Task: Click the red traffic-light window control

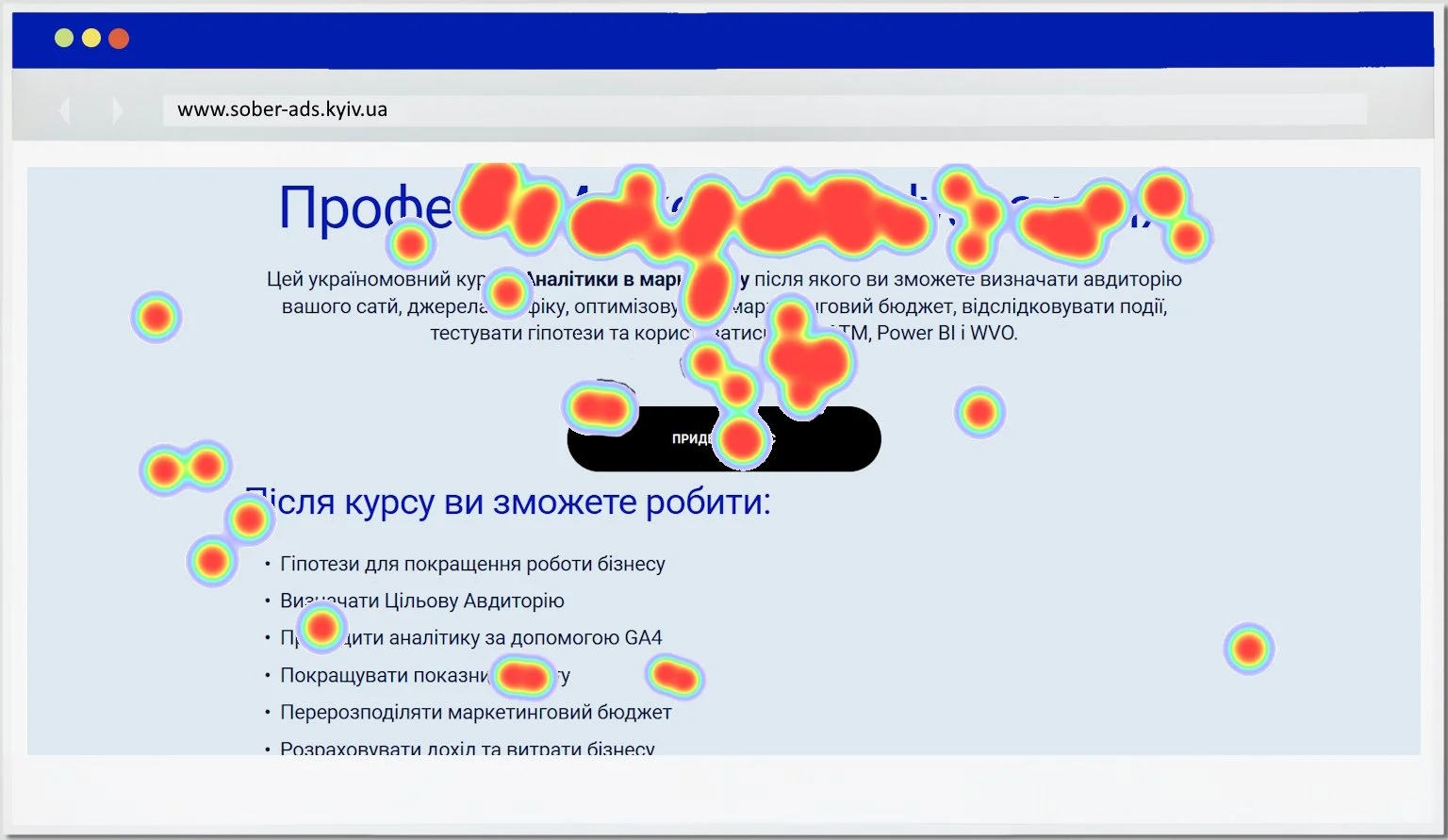Action: pos(120,38)
